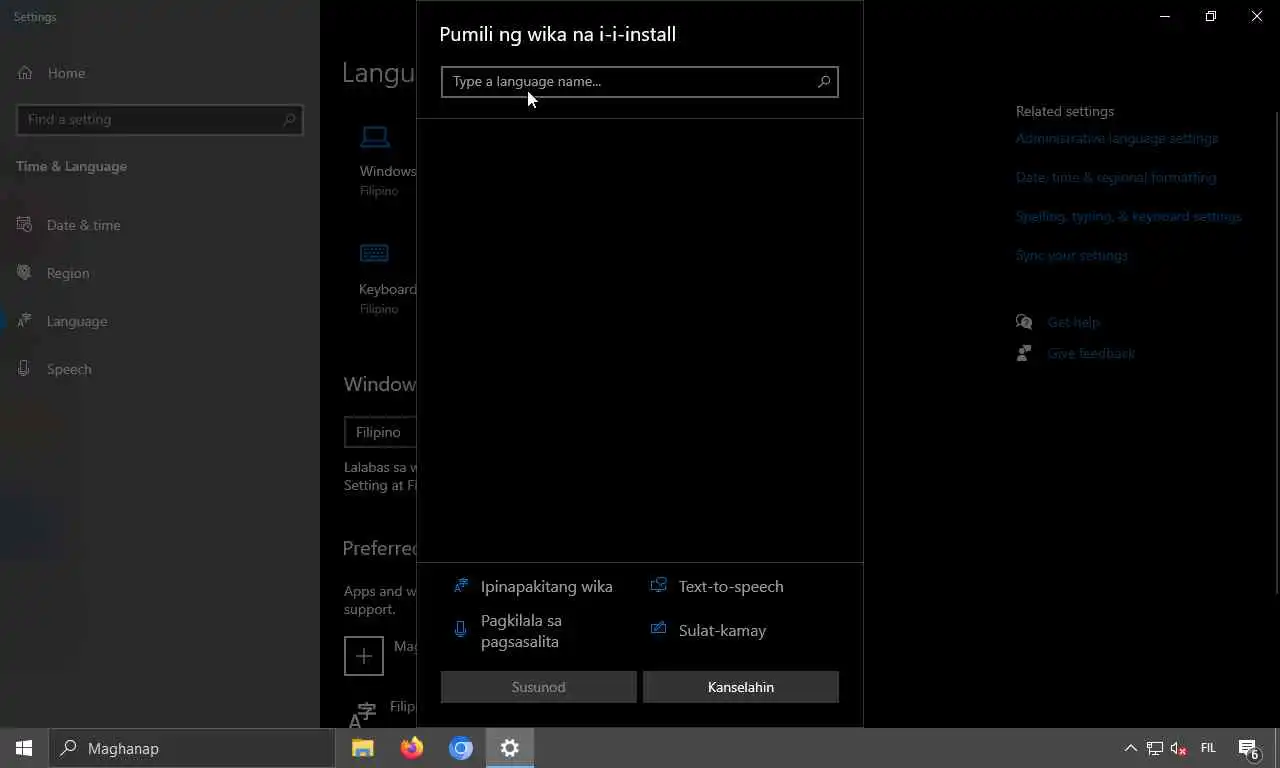
Task: Click the Kanselahin button
Action: (741, 687)
